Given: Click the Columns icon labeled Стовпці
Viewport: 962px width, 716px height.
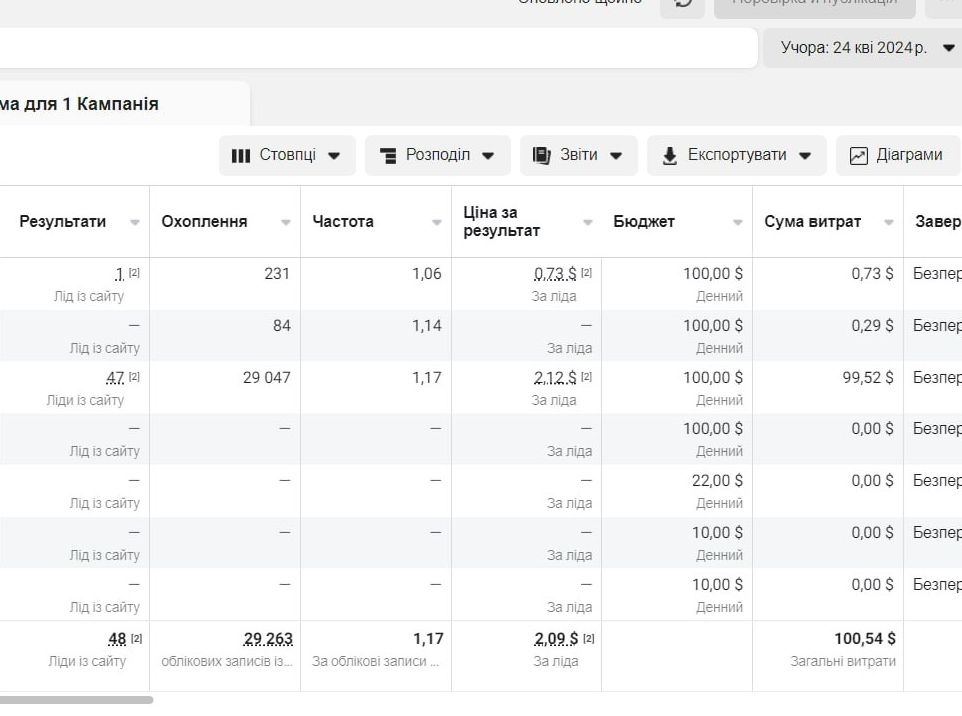Looking at the screenshot, I should coord(241,155).
